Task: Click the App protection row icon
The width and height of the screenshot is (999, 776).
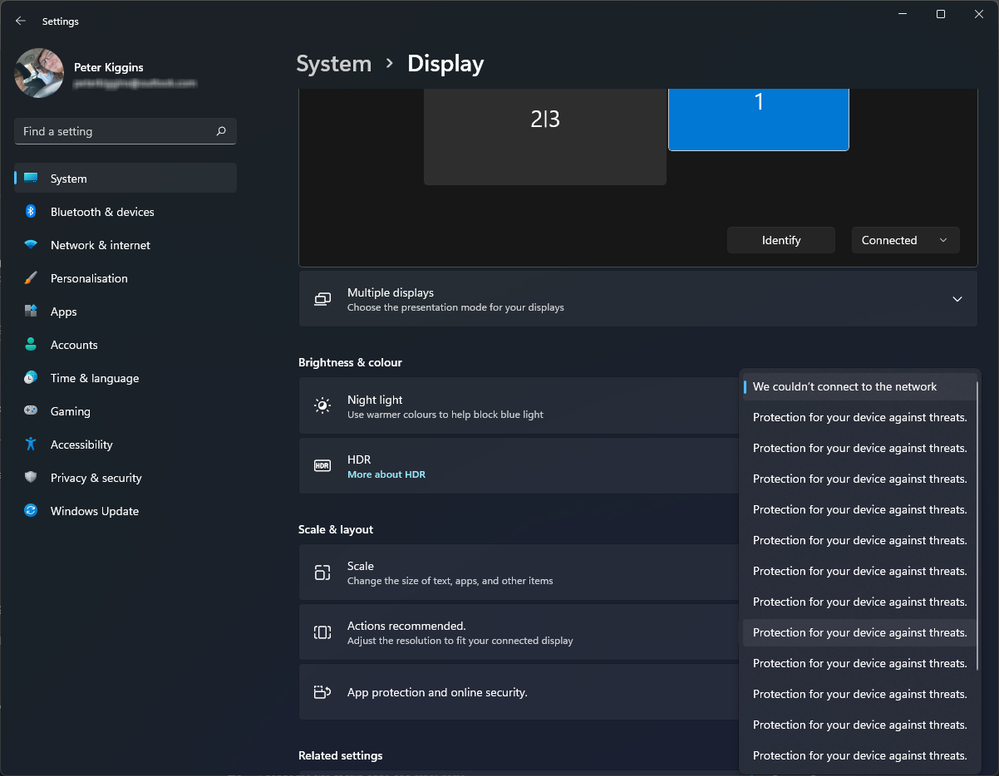Action: point(322,692)
